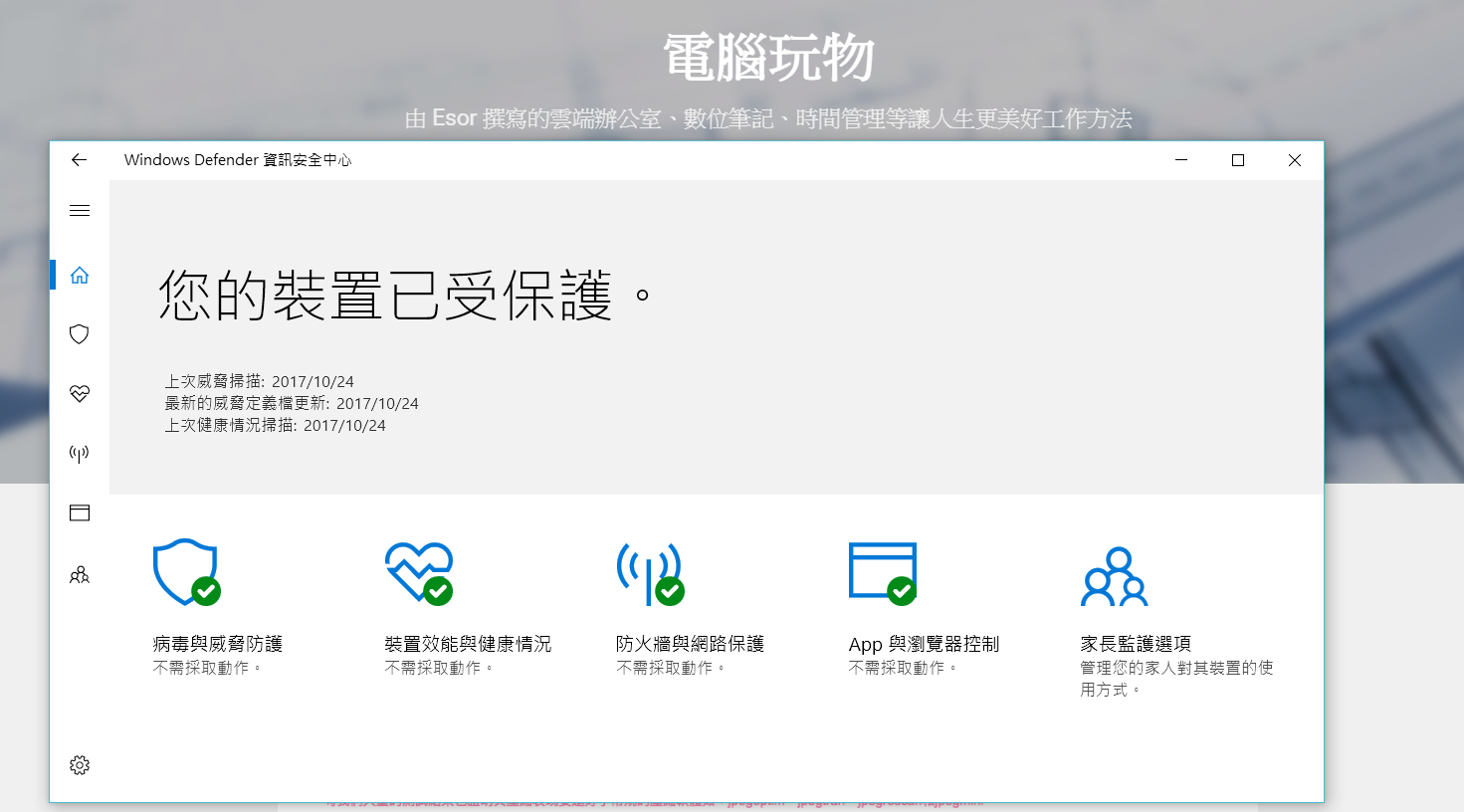This screenshot has height=812, width=1464.
Task: Click 最新的威脅定義檔更新 date text
Action: [x=292, y=403]
